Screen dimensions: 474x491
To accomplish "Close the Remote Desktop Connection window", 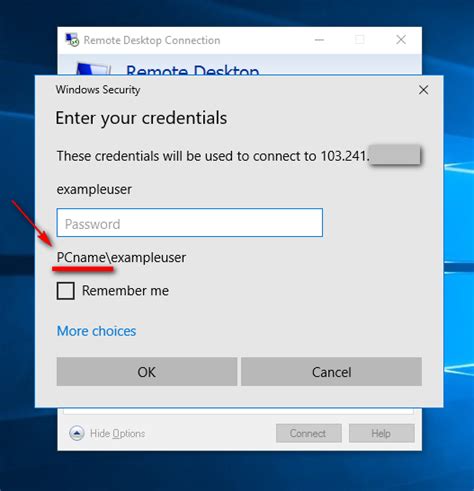I will 401,40.
